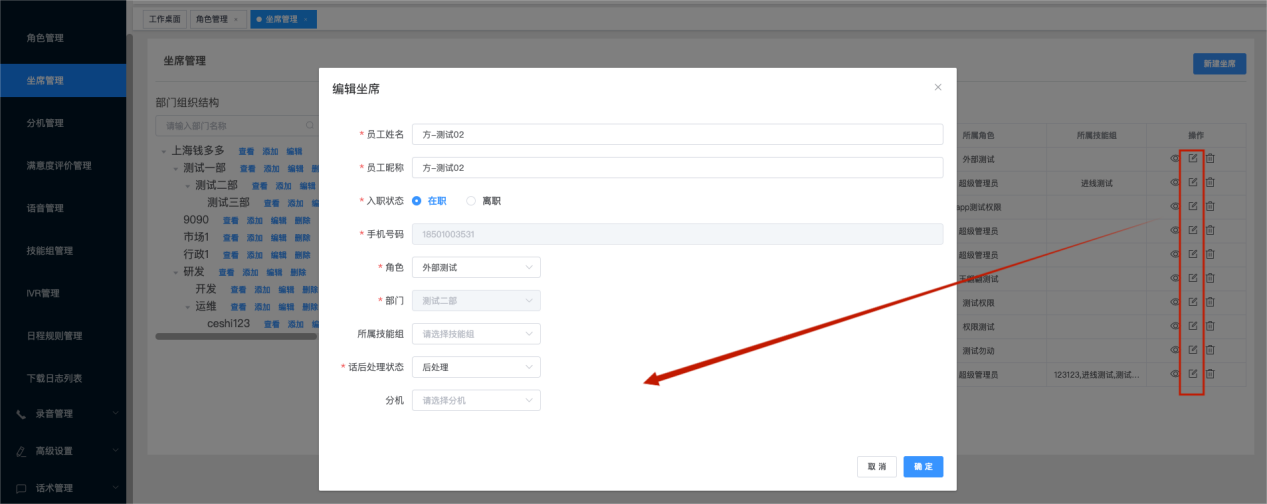1267x504 pixels.
Task: Open 分机管理 in the sidebar menu
Action: 45,123
